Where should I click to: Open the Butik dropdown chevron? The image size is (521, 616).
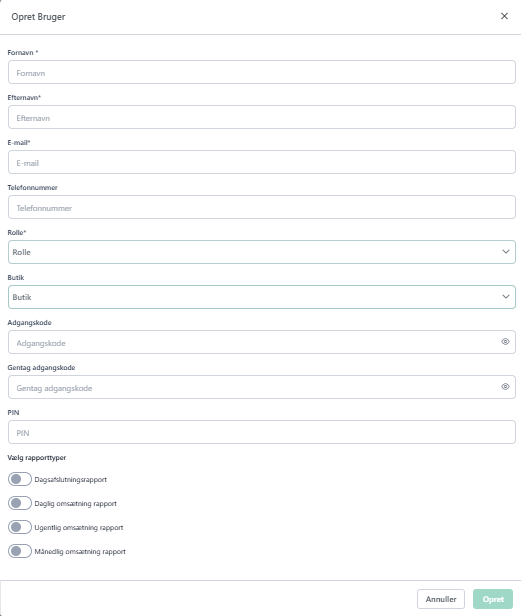(x=506, y=297)
